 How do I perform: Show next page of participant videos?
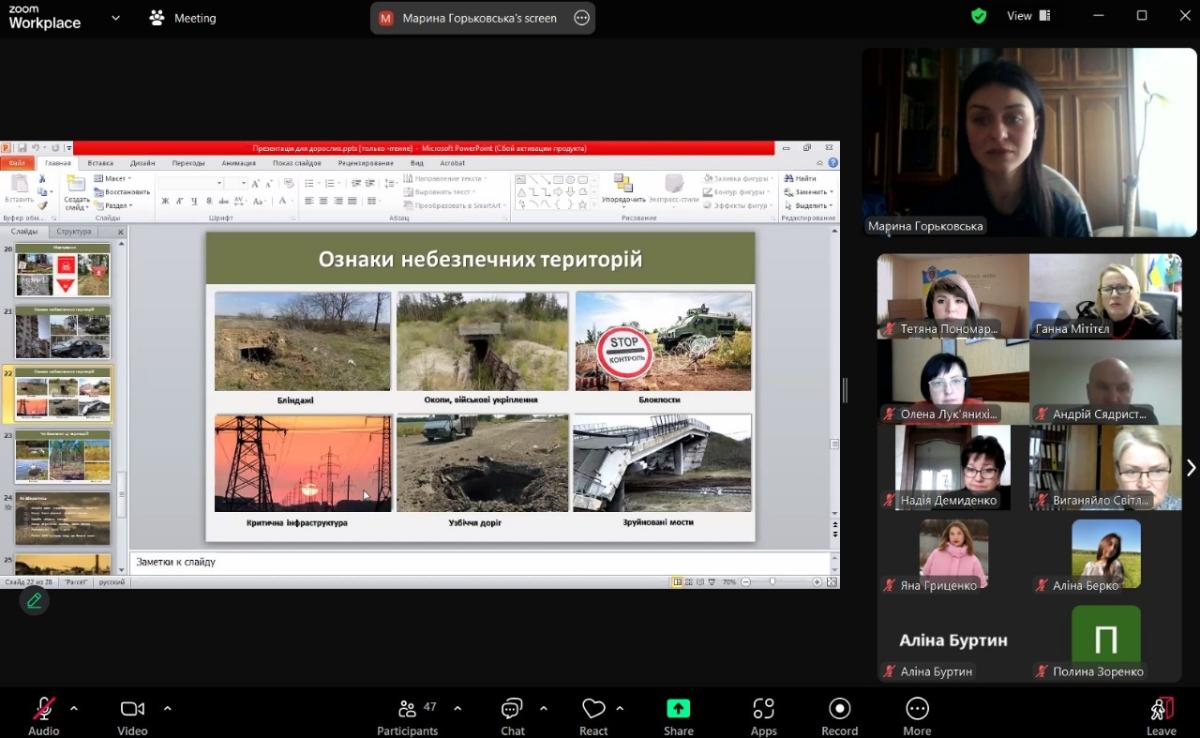1190,468
